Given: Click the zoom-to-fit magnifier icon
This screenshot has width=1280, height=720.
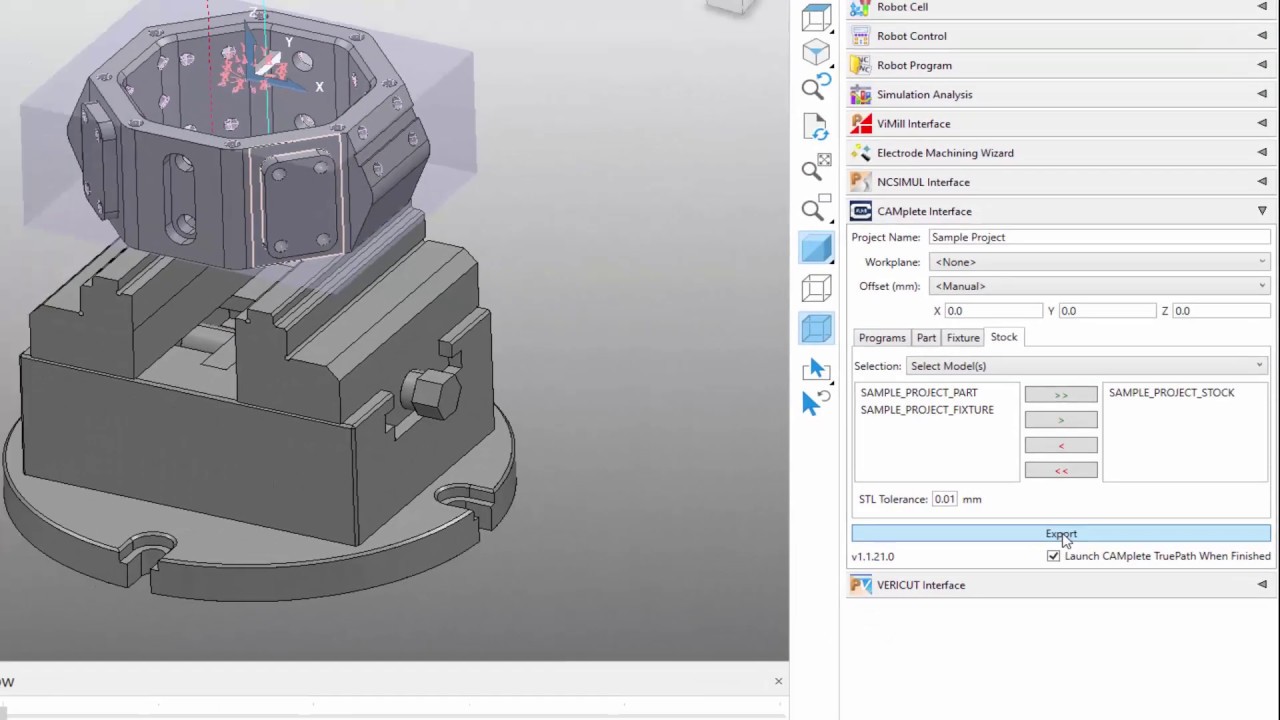Looking at the screenshot, I should pos(816,168).
